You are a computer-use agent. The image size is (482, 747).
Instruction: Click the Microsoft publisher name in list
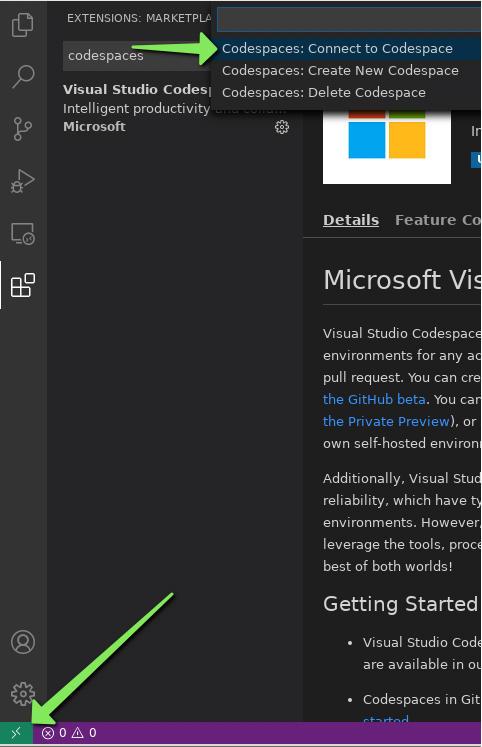tap(94, 127)
